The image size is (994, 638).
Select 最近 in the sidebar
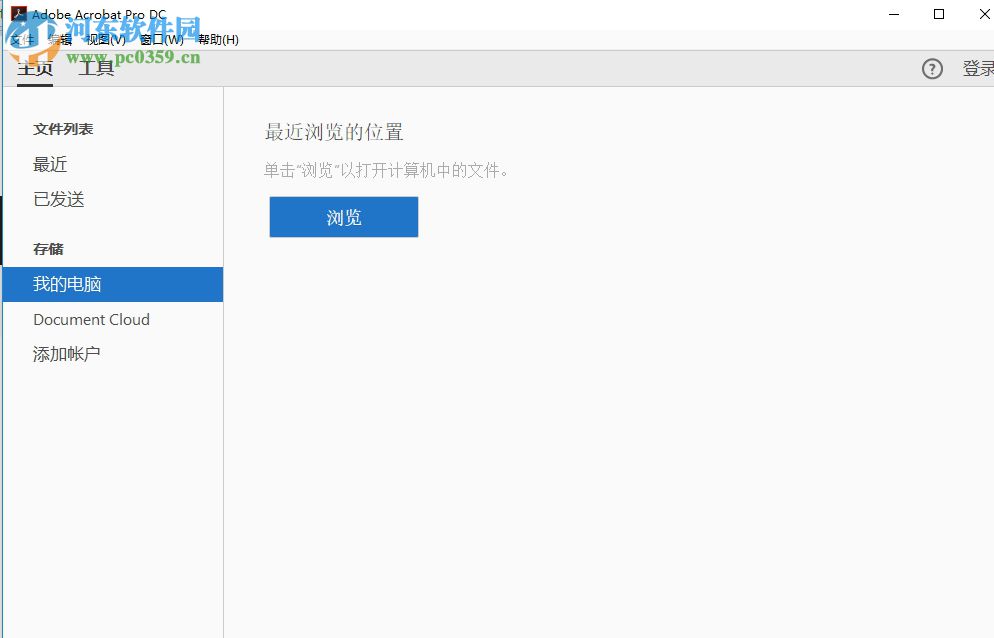pos(50,164)
